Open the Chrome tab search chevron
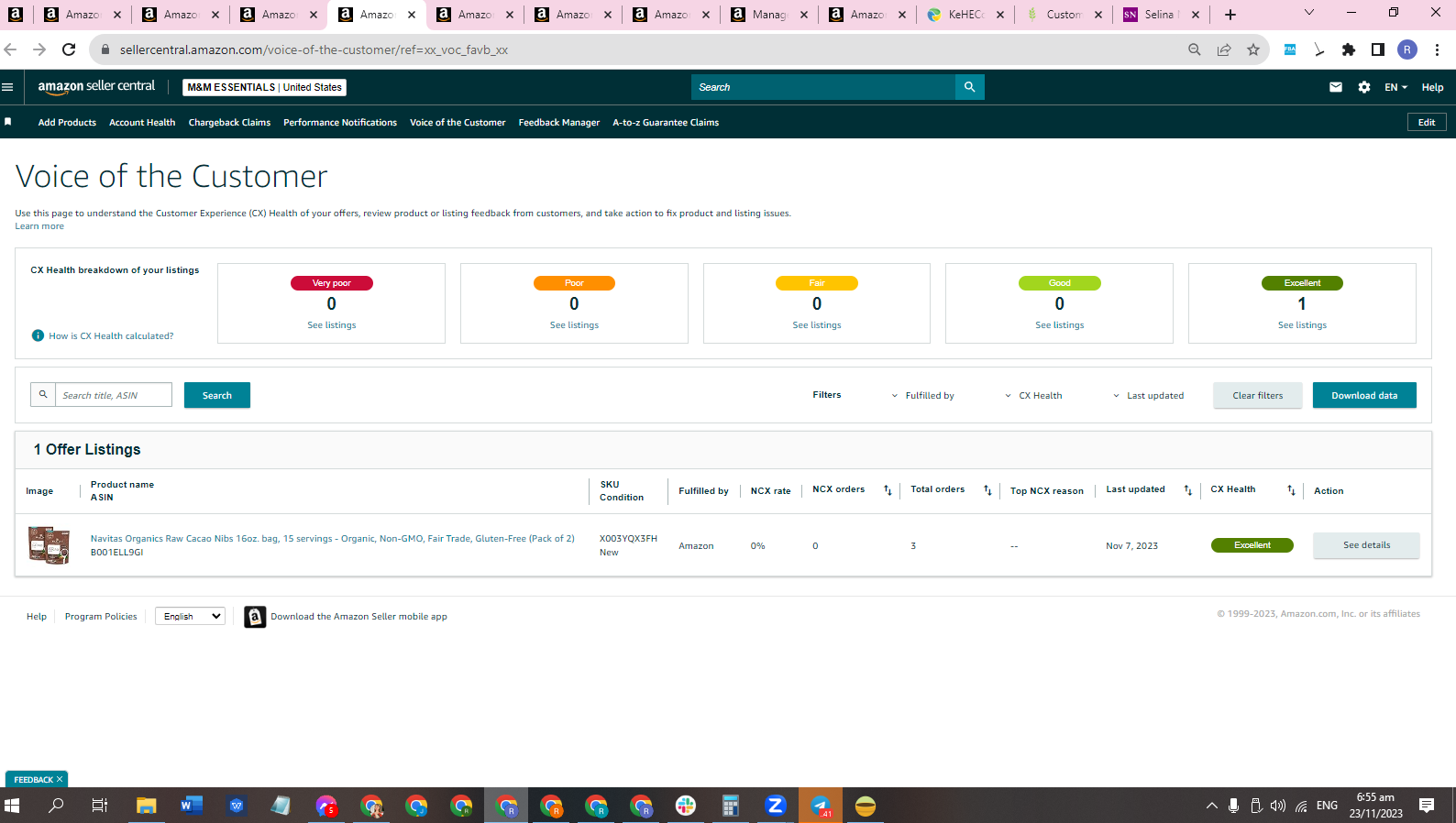The image size is (1456, 823). [x=1309, y=13]
